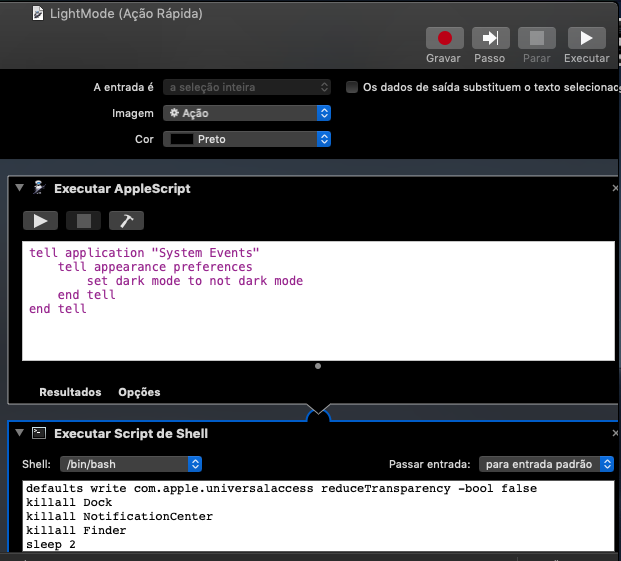Switch to the Resultados tab
Image resolution: width=621 pixels, height=561 pixels.
[x=70, y=392]
